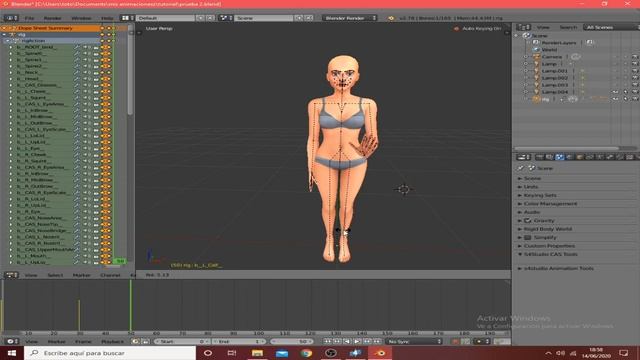Toggle selectability of Lamp.004 in the outliner
The width and height of the screenshot is (640, 360).
pyautogui.click(x=625, y=92)
